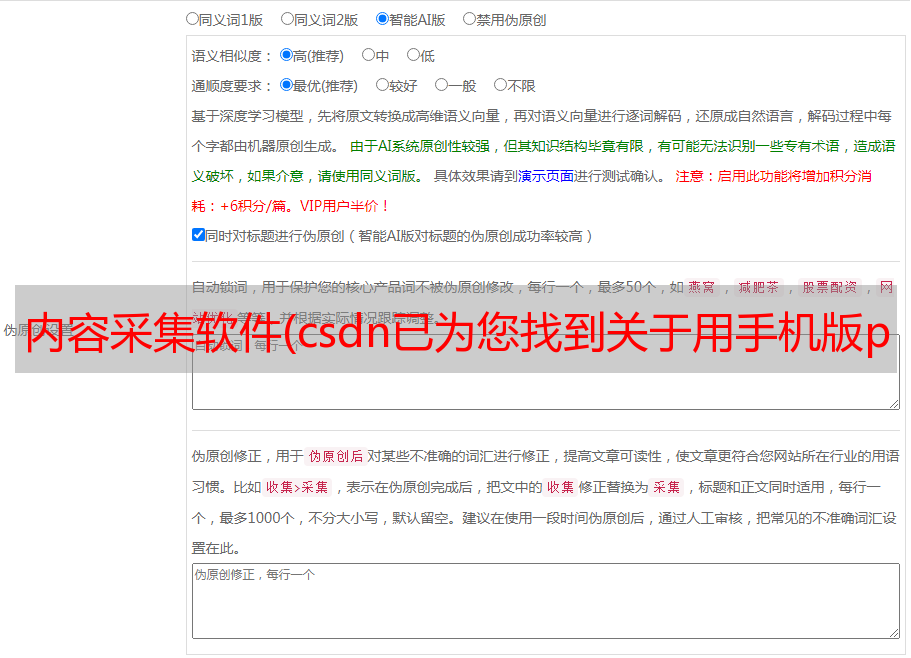
Task: Click the 伪原创后 highlighted tag
Action: pyautogui.click(x=335, y=456)
